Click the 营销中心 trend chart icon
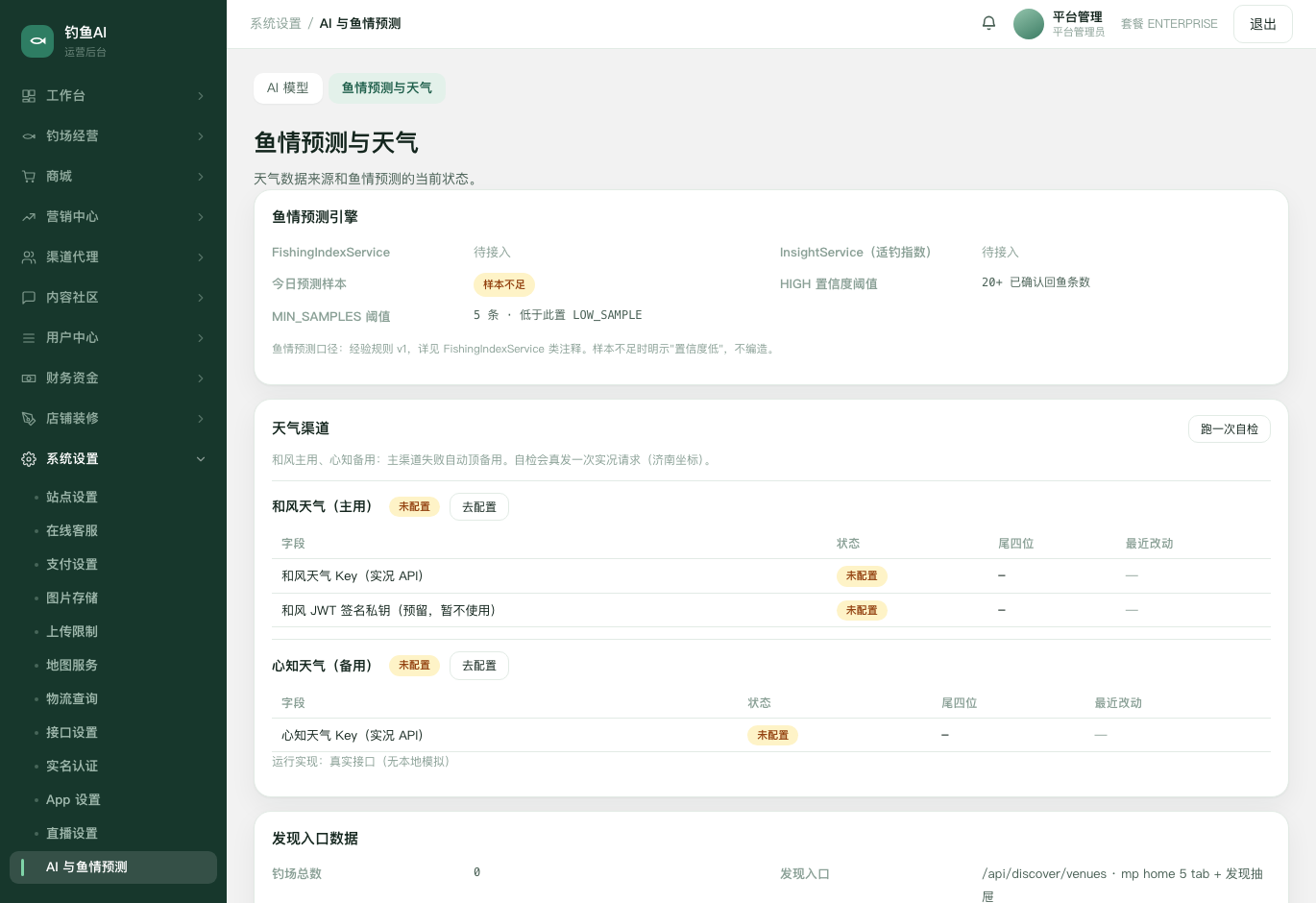Viewport: 1316px width, 903px height. tap(29, 217)
